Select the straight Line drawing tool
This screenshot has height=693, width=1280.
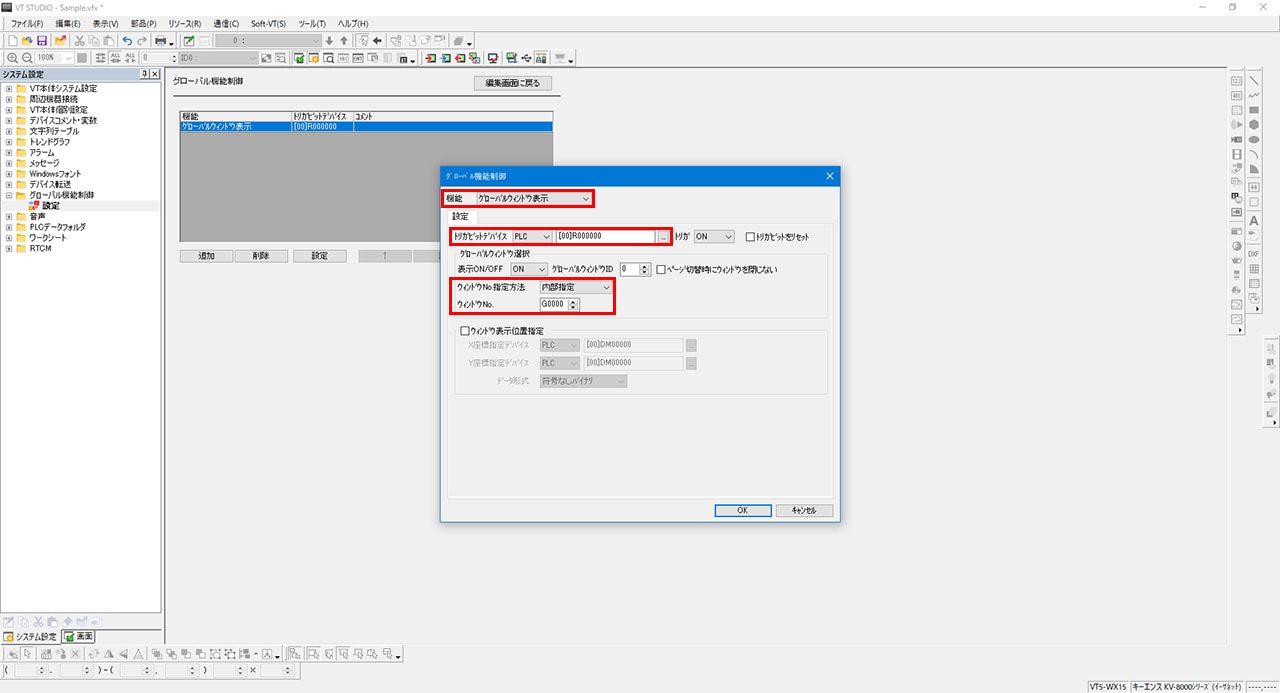[x=1253, y=81]
